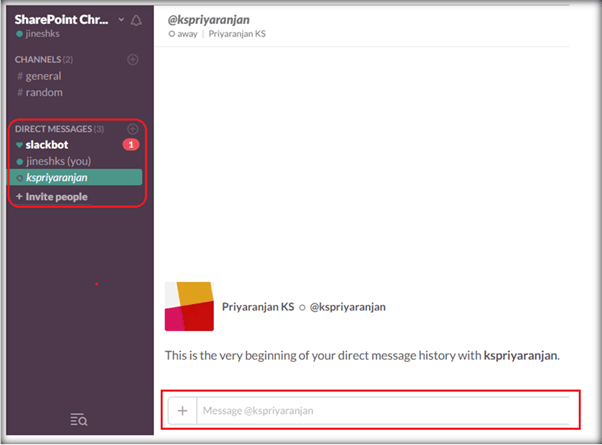The width and height of the screenshot is (602, 445).
Task: Click Invite people link
Action: [x=52, y=197]
